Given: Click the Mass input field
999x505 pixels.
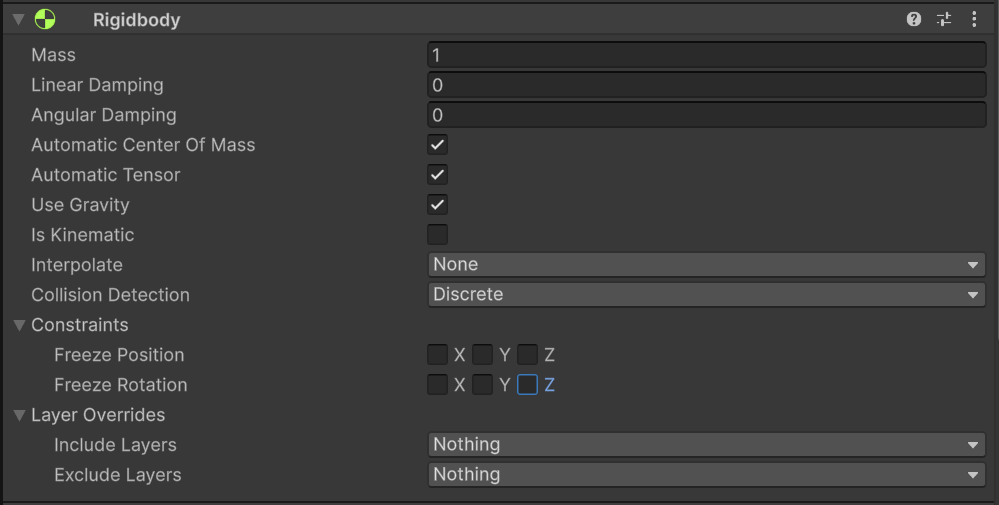Looking at the screenshot, I should pyautogui.click(x=706, y=55).
